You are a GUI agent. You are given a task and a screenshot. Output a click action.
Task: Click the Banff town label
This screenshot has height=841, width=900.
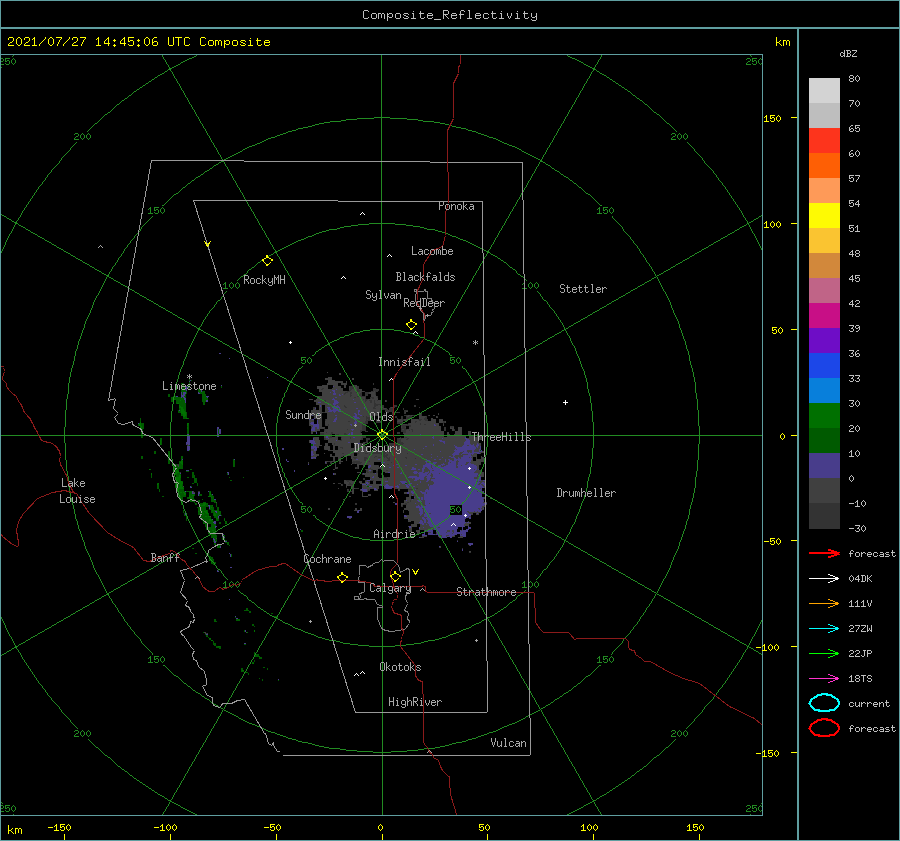tap(165, 558)
